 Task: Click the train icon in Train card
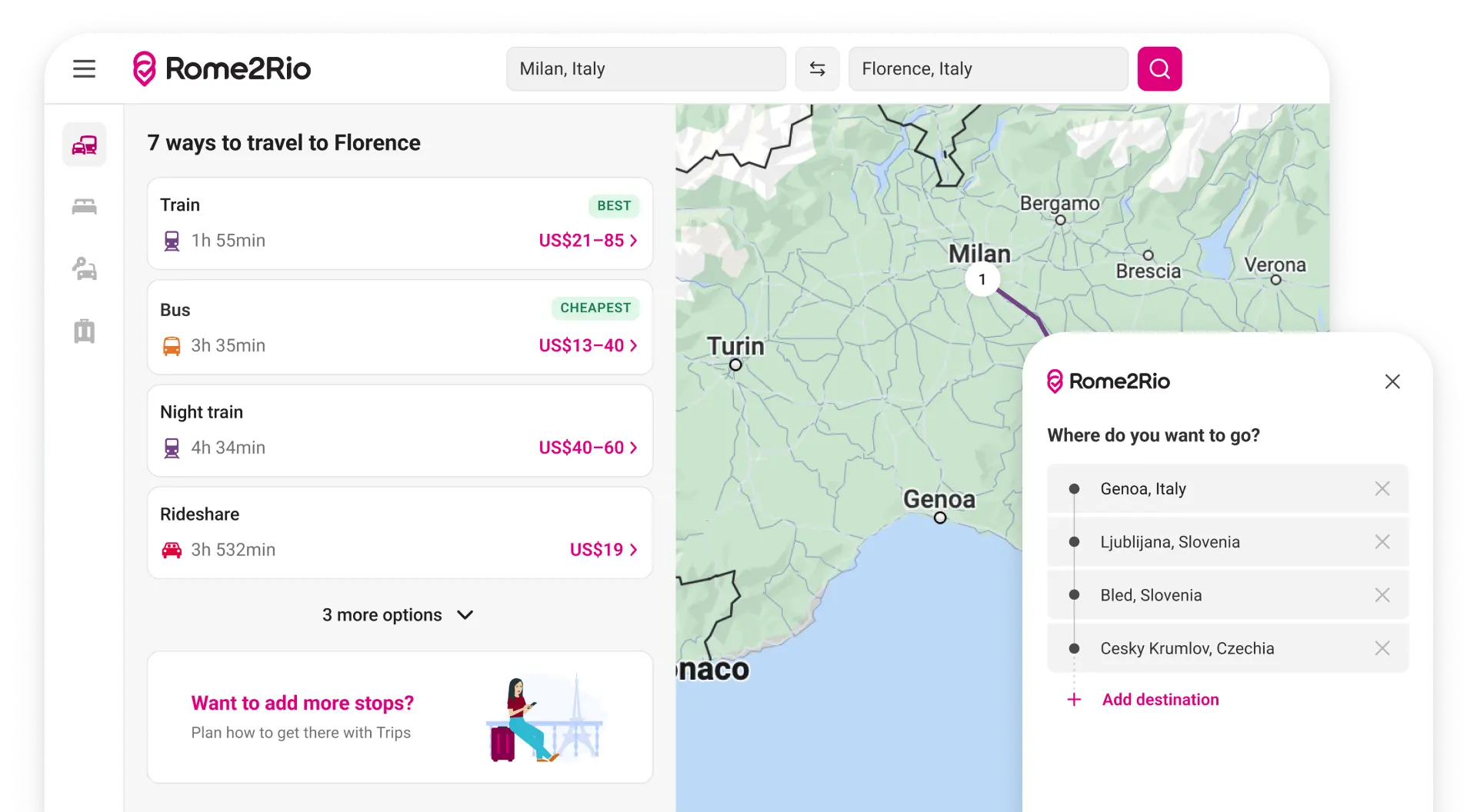point(172,241)
